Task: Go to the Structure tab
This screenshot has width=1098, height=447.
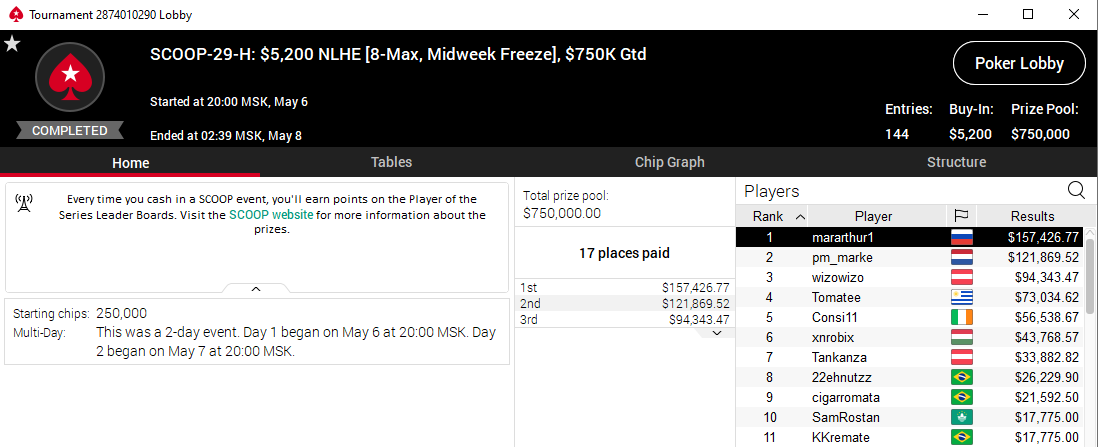Action: click(956, 162)
